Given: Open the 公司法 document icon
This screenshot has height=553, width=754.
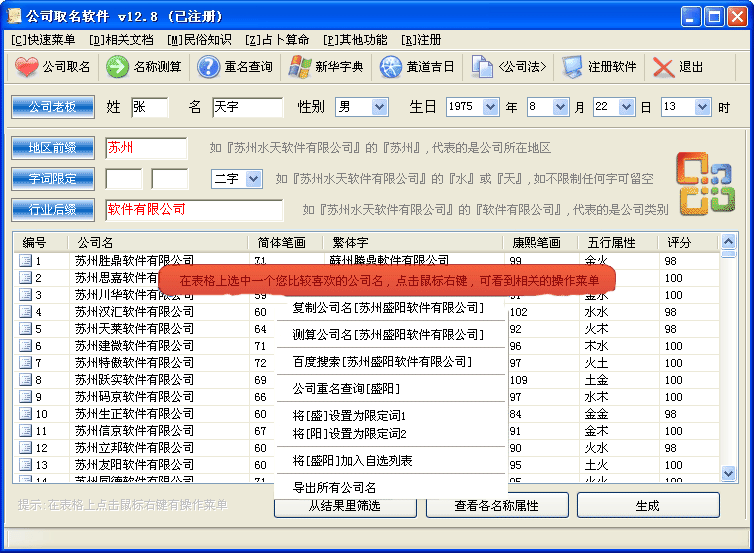Looking at the screenshot, I should point(482,67).
